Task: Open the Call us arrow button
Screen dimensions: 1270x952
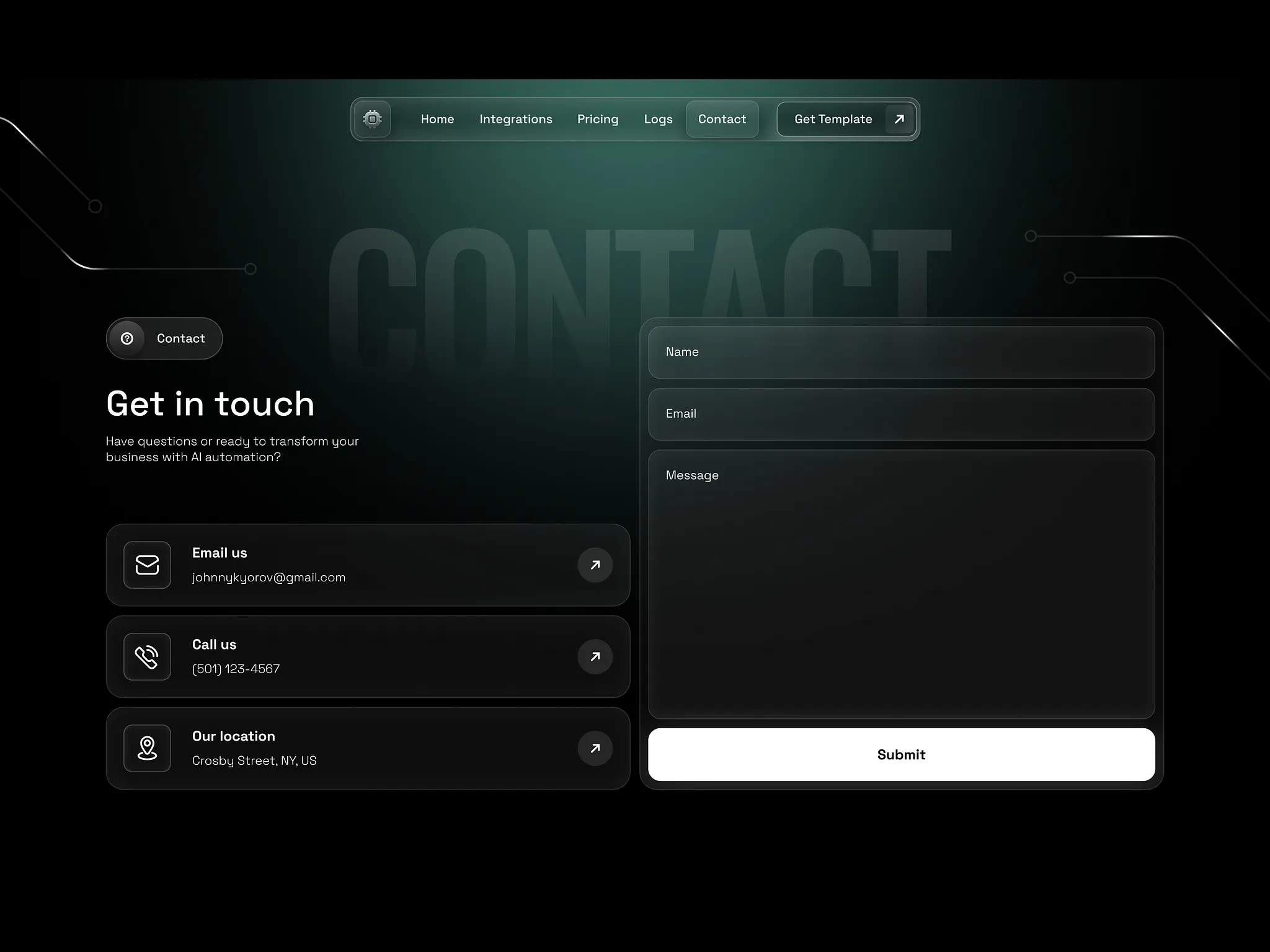Action: click(595, 656)
